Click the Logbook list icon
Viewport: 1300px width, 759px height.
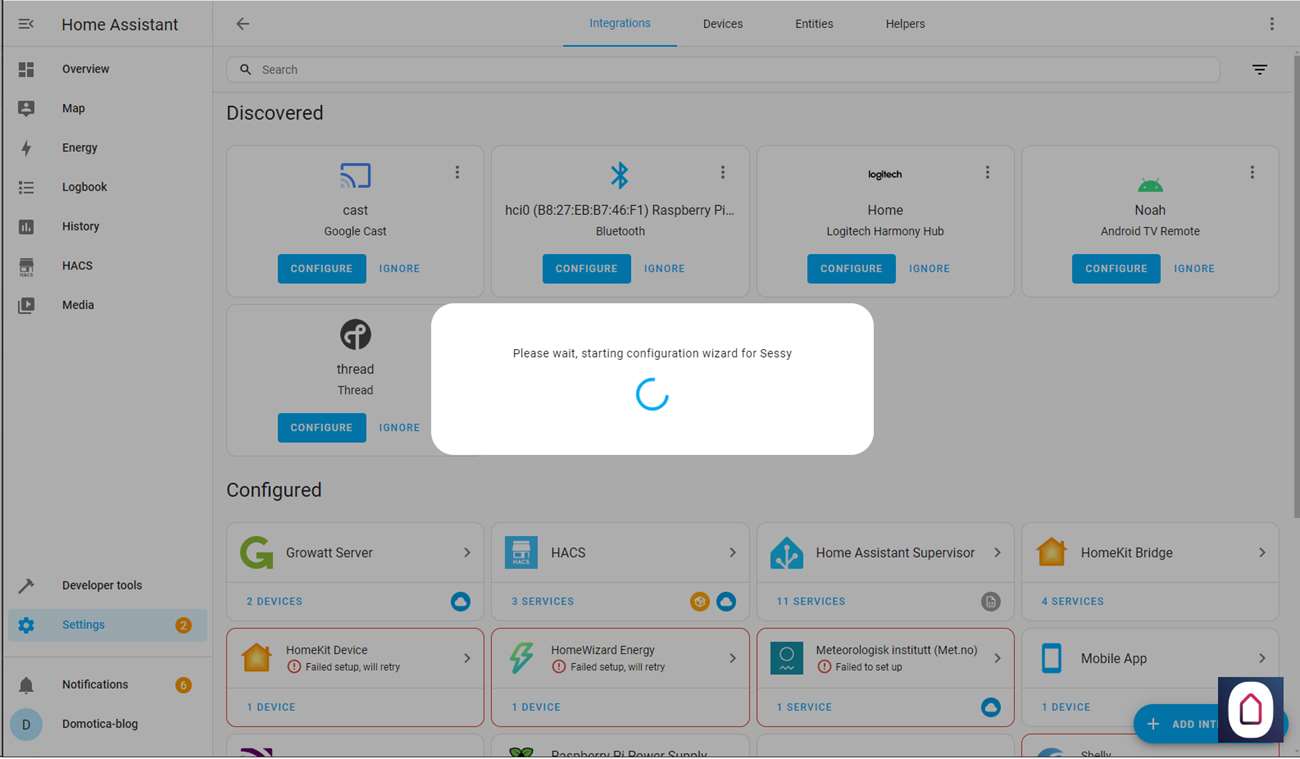[x=26, y=187]
